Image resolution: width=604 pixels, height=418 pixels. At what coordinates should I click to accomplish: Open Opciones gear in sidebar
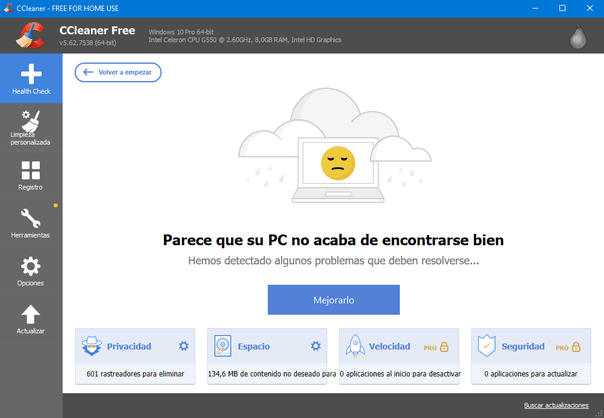[31, 271]
